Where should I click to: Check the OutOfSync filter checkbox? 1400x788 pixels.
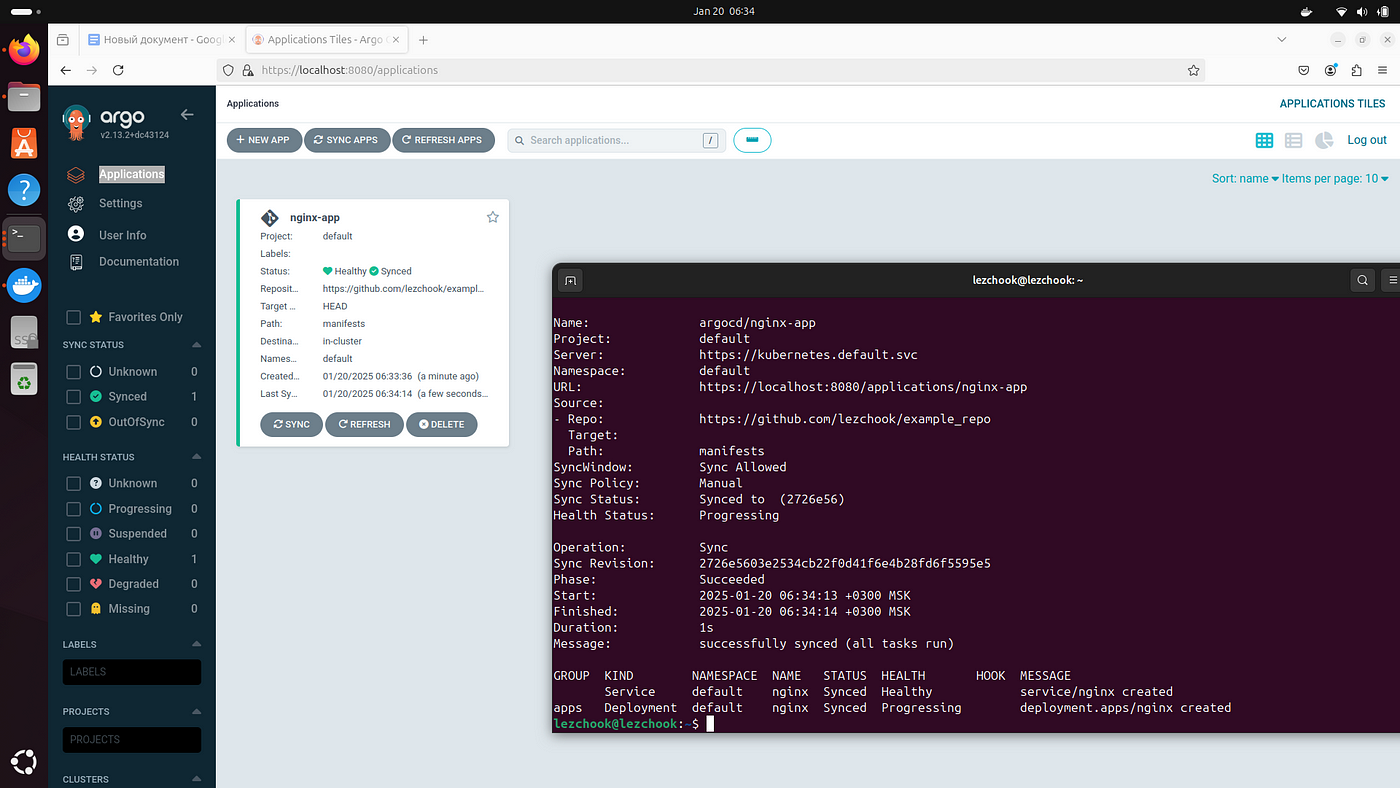click(x=73, y=422)
